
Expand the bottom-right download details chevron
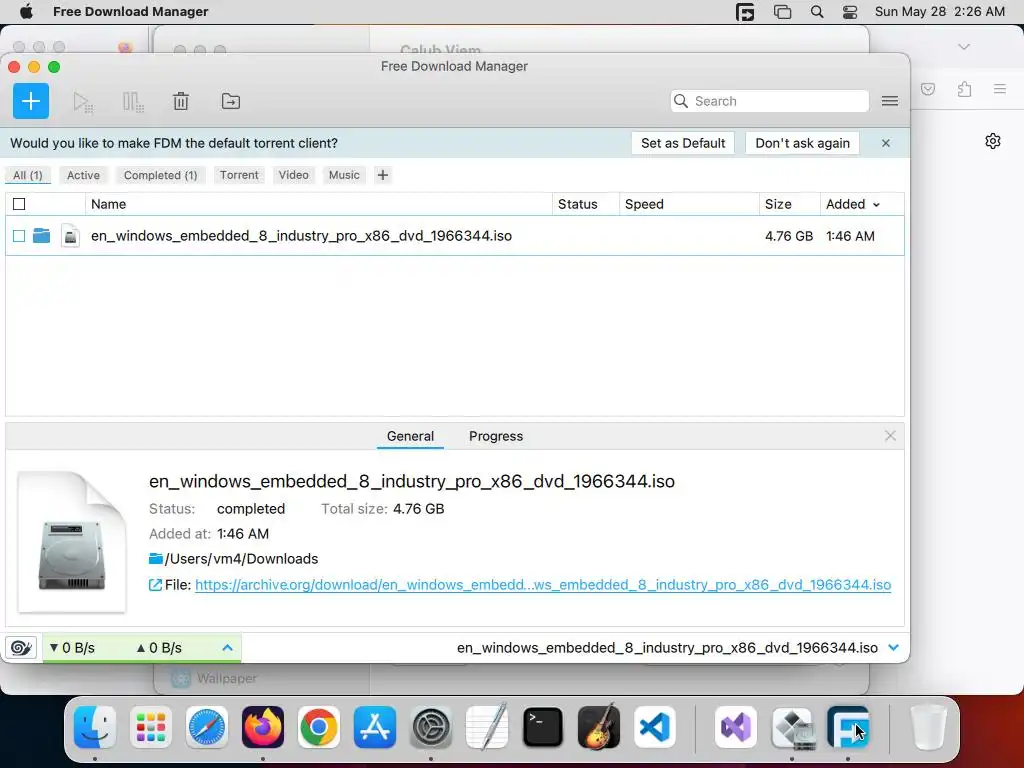point(893,647)
